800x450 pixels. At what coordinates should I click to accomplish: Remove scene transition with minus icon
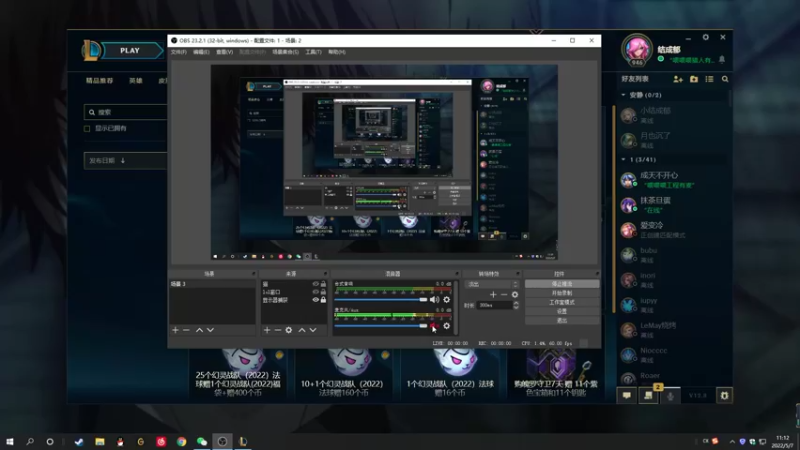504,294
